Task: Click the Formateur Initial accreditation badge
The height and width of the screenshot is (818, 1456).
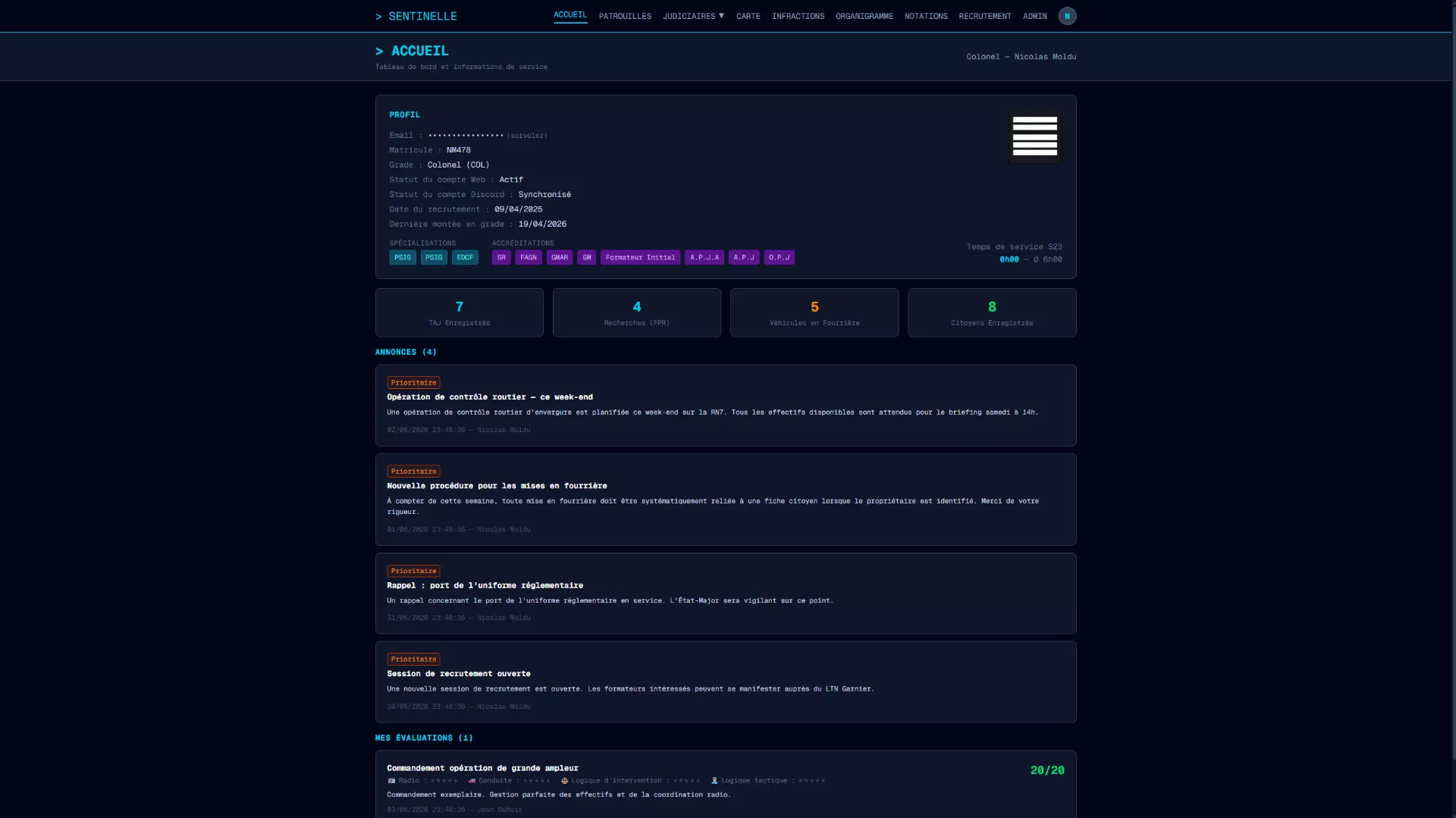Action: (640, 258)
